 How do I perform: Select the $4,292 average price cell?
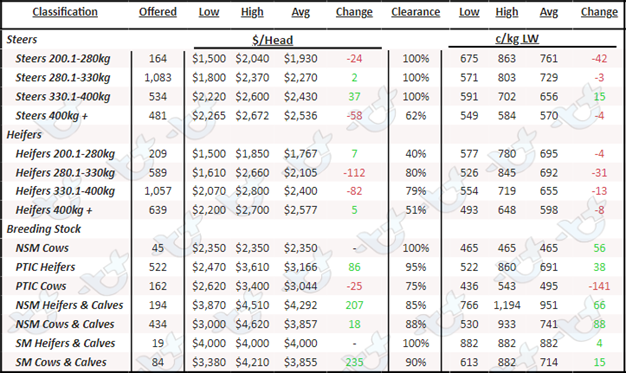pyautogui.click(x=301, y=306)
